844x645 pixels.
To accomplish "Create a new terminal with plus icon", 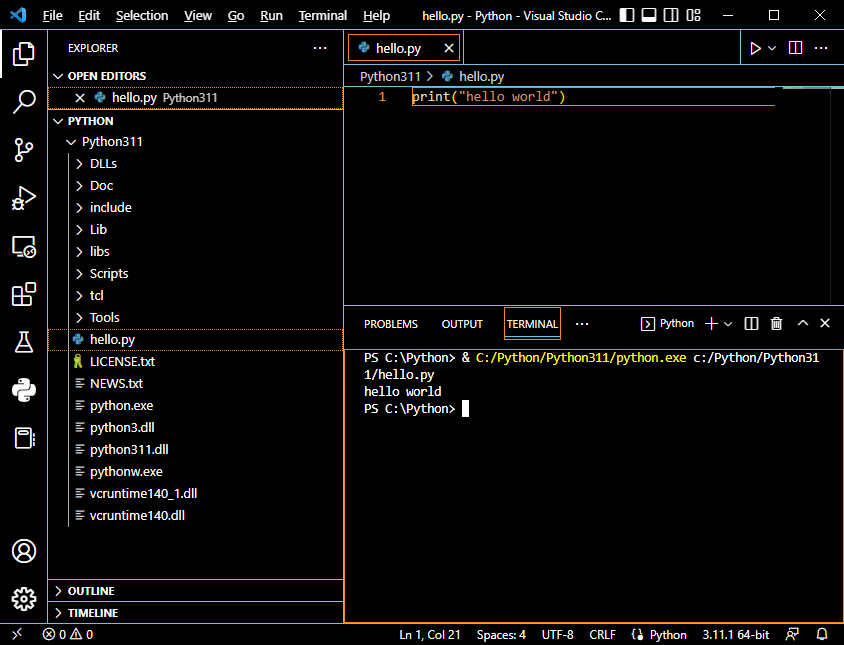I will [x=711, y=324].
